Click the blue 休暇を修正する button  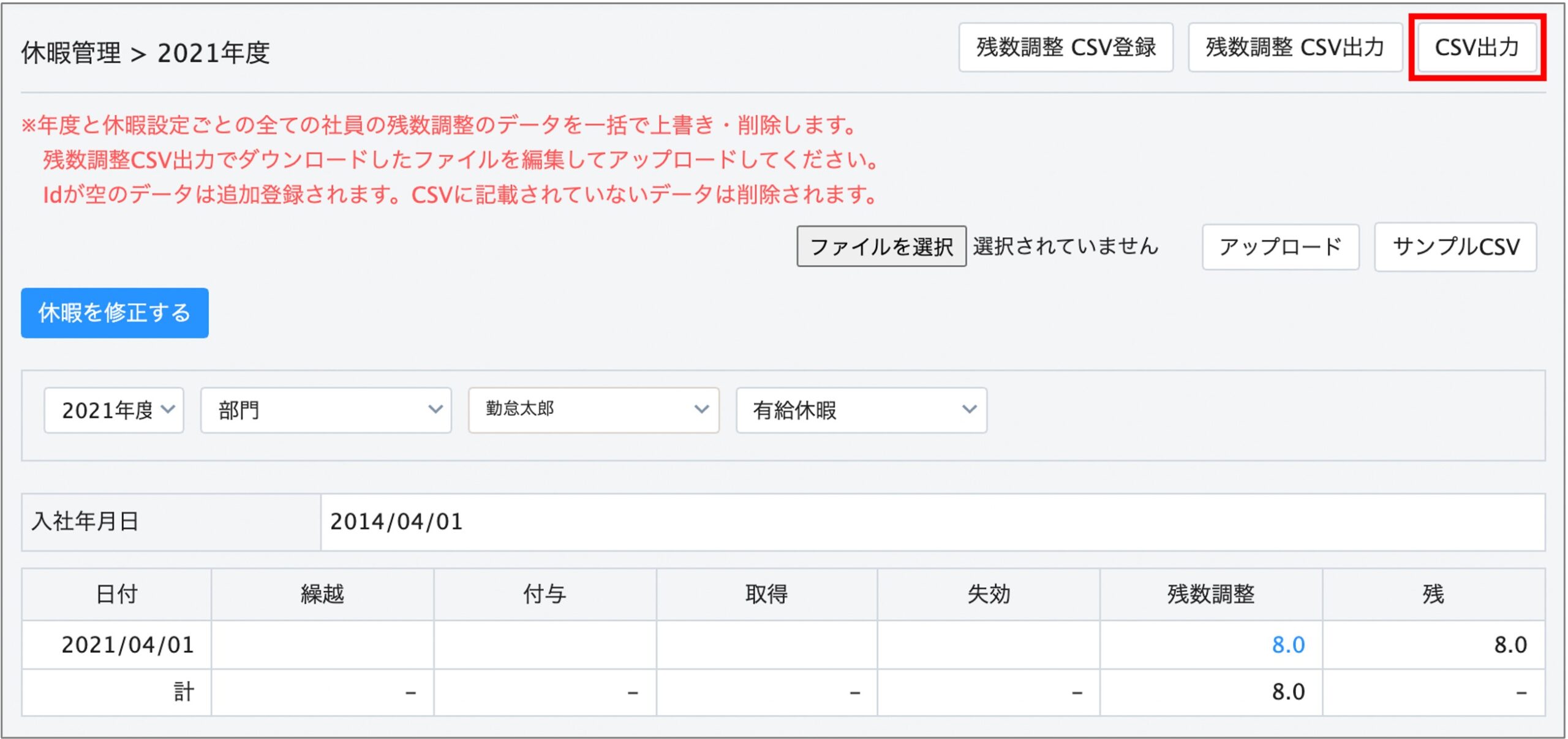pyautogui.click(x=115, y=313)
